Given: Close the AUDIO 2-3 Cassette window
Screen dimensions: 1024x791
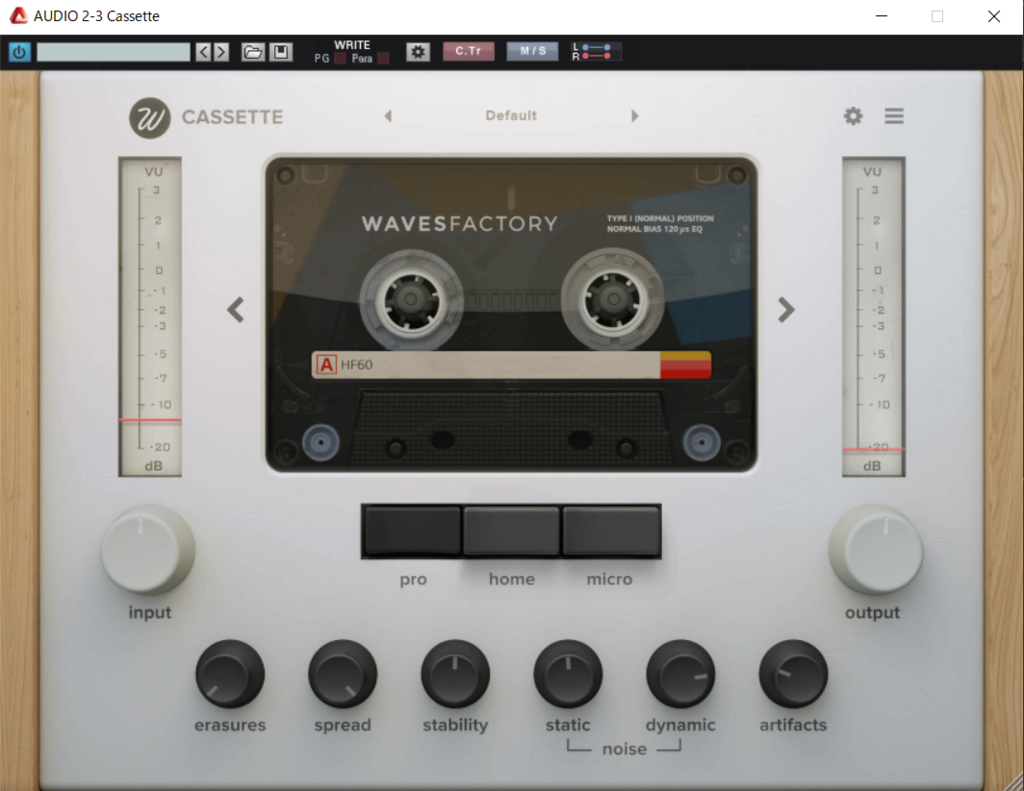Looking at the screenshot, I should 994,16.
